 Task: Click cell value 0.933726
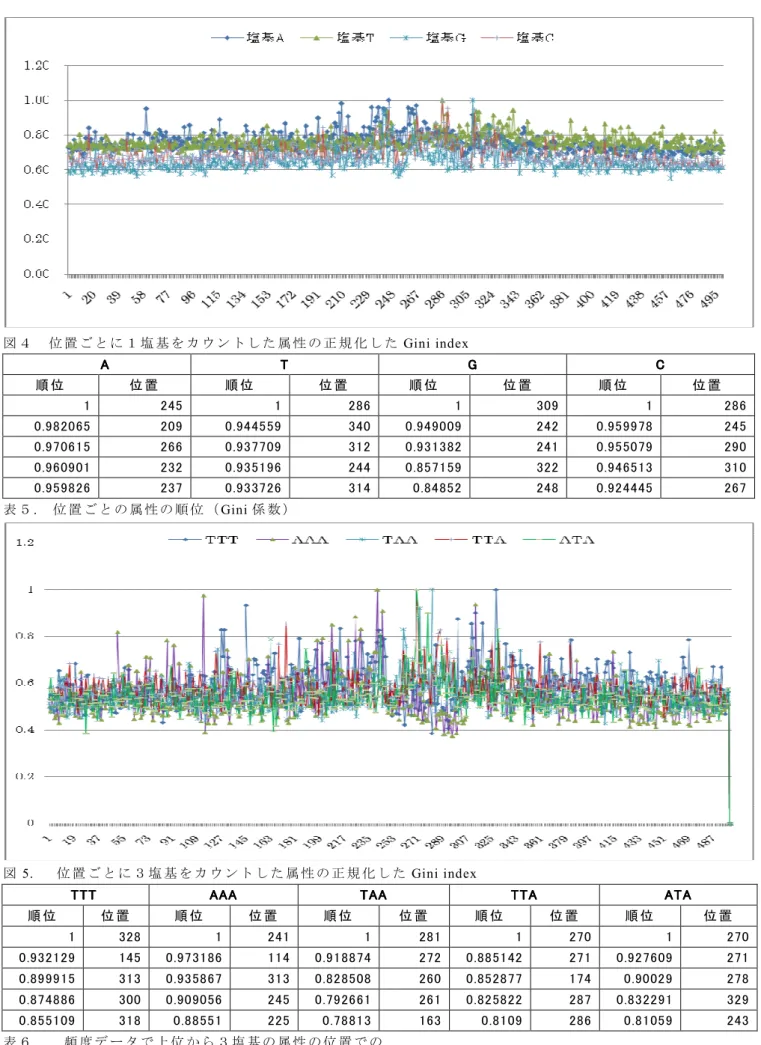pos(253,489)
